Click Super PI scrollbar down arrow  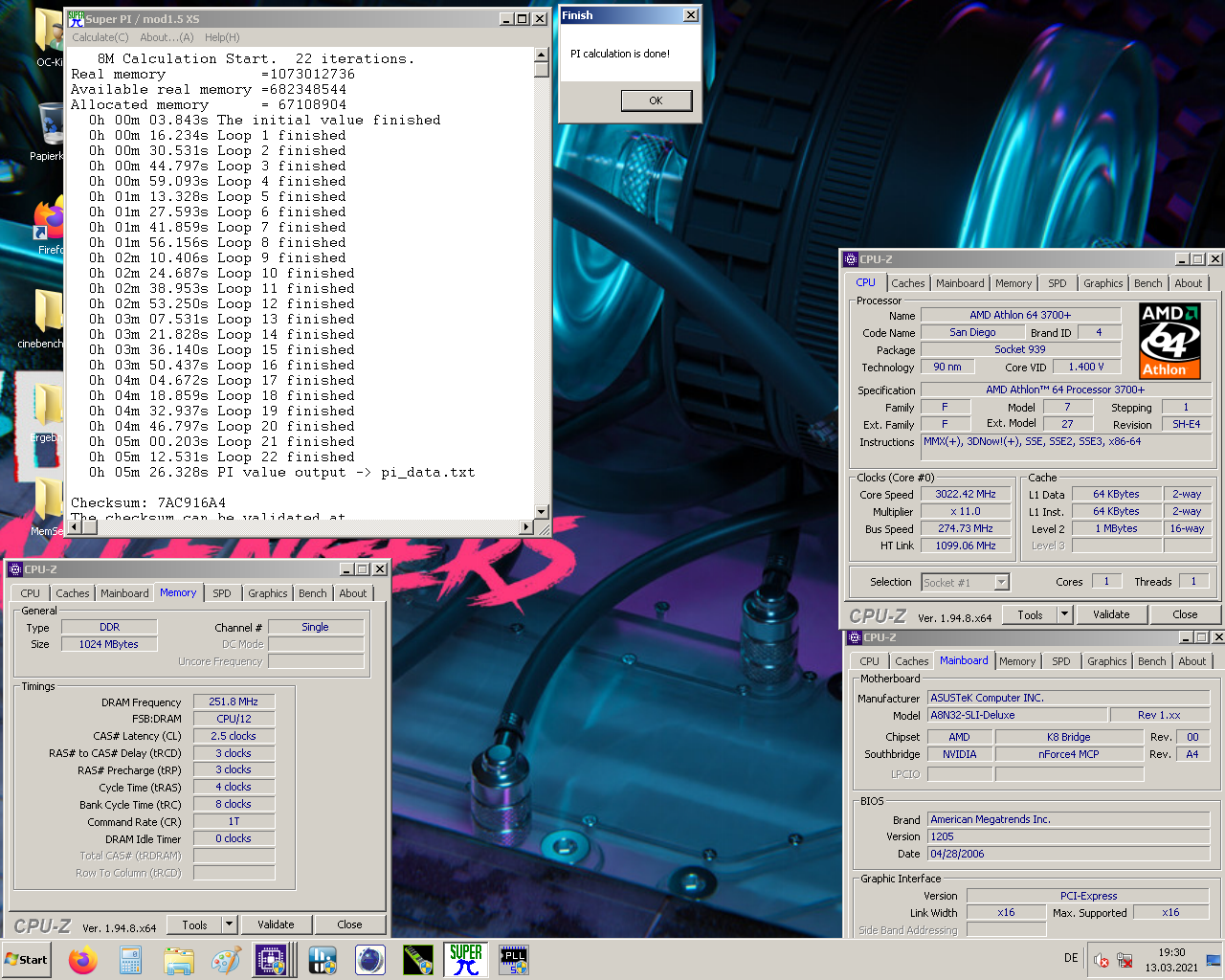(x=542, y=512)
